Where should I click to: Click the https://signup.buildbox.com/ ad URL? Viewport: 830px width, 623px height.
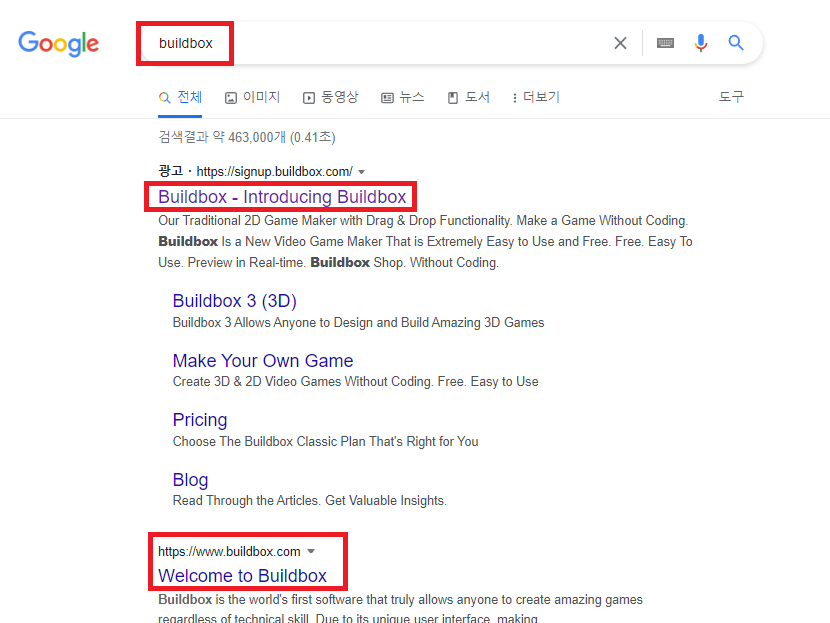274,171
